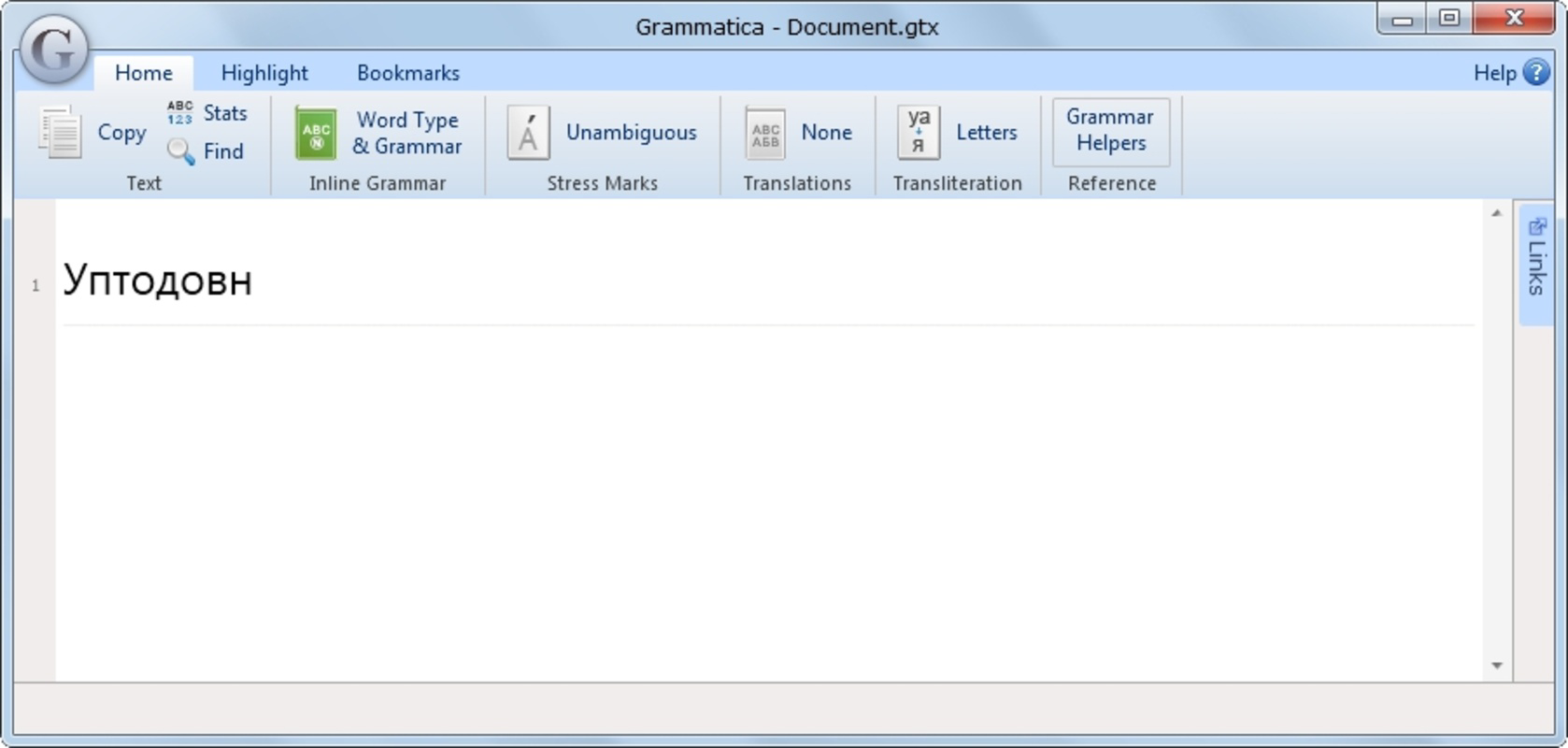Open the Grammatica G application menu orb
The image size is (1568, 748).
click(53, 50)
